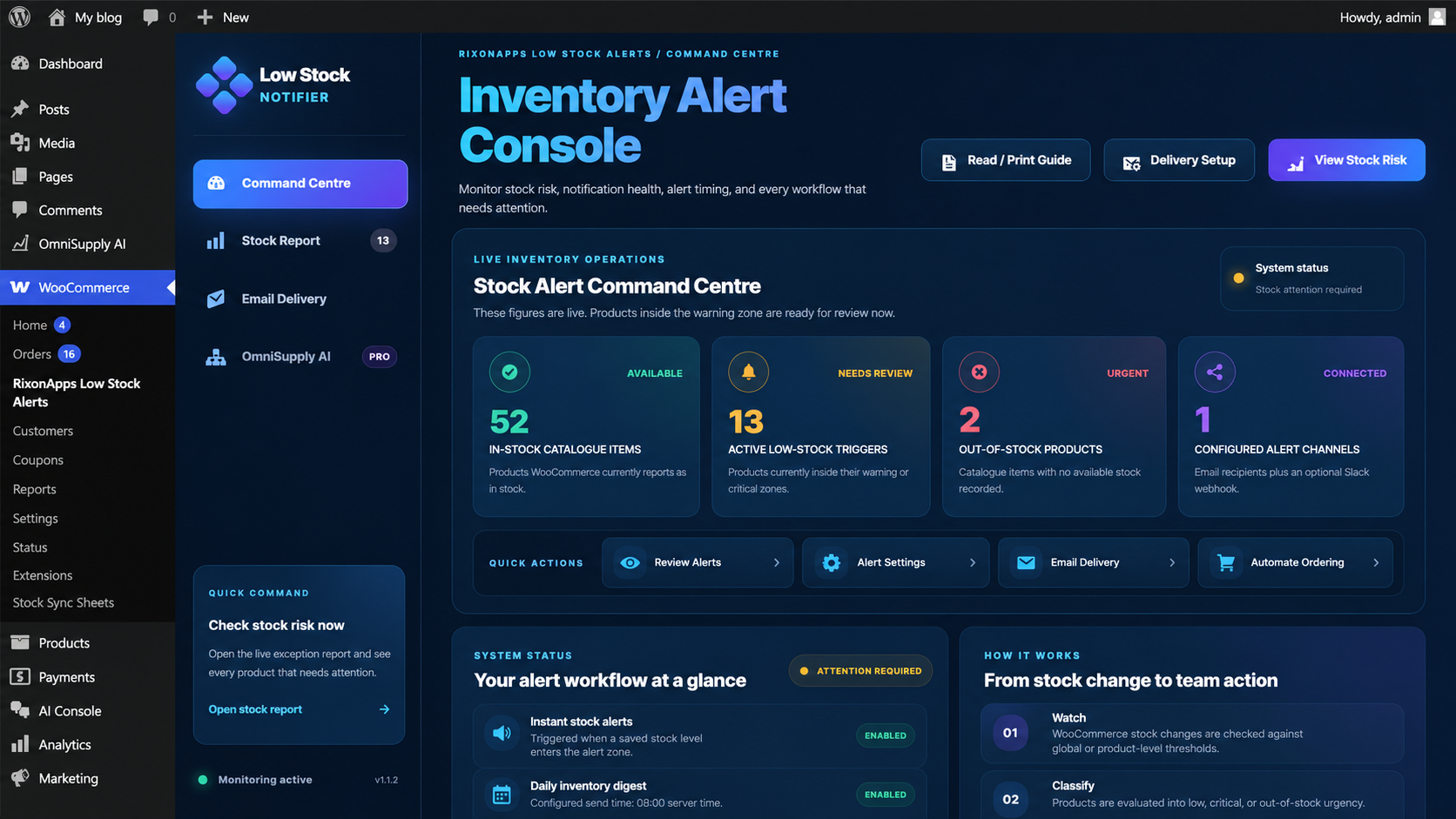Click the v1.1.2 version label
Image resolution: width=1456 pixels, height=819 pixels.
(x=387, y=780)
